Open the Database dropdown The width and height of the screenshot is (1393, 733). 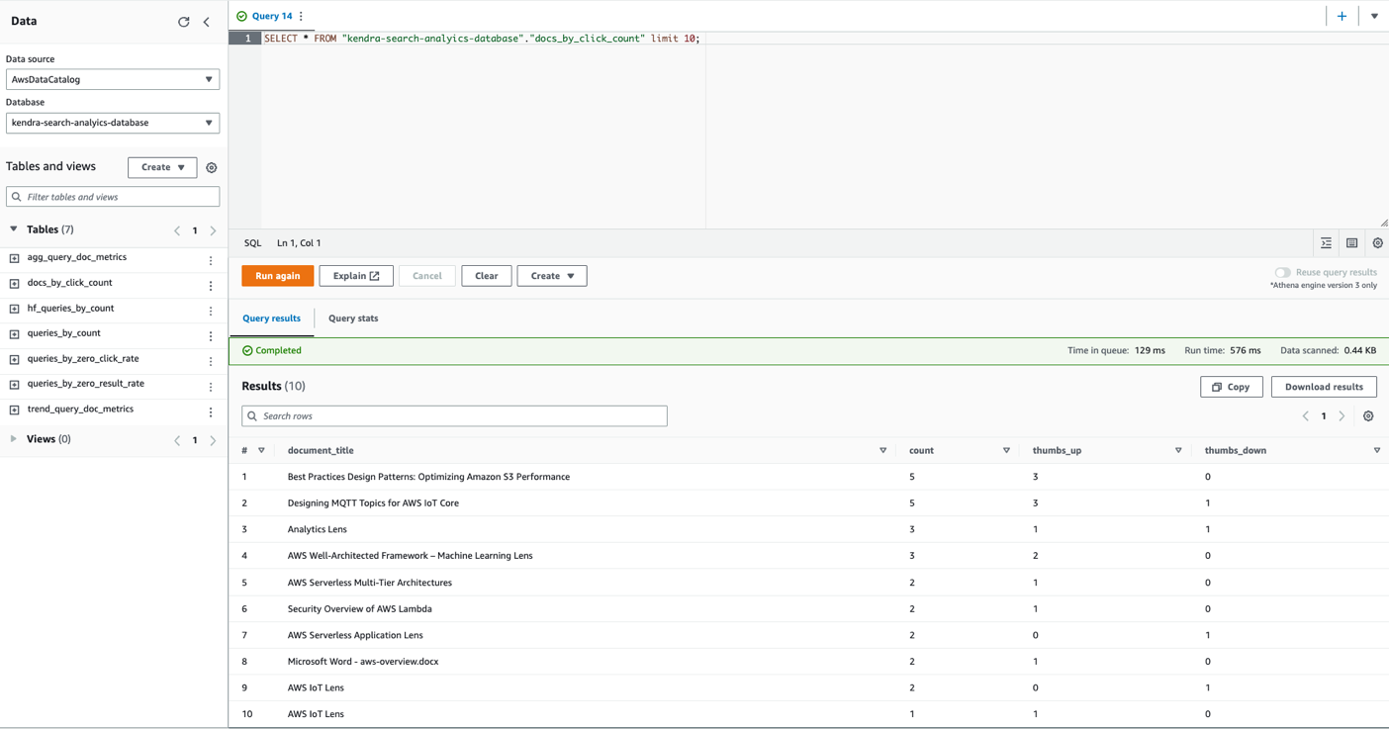point(113,123)
